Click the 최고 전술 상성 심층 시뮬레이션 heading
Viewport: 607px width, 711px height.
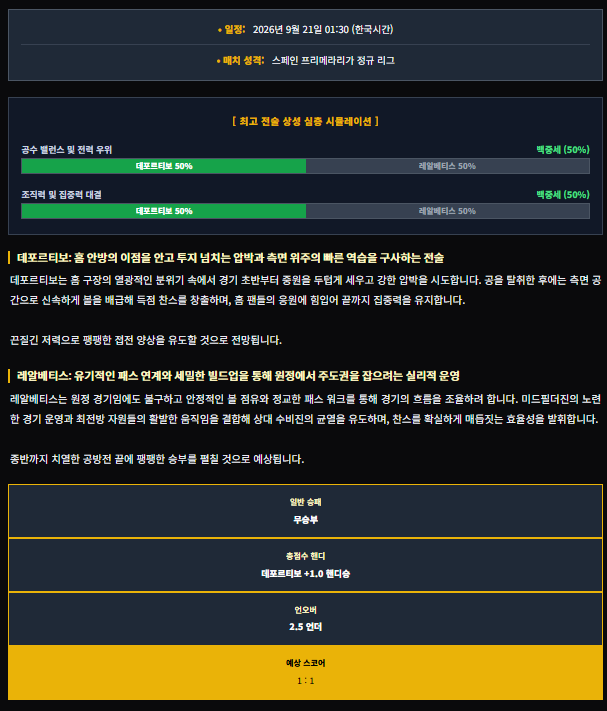tap(306, 121)
